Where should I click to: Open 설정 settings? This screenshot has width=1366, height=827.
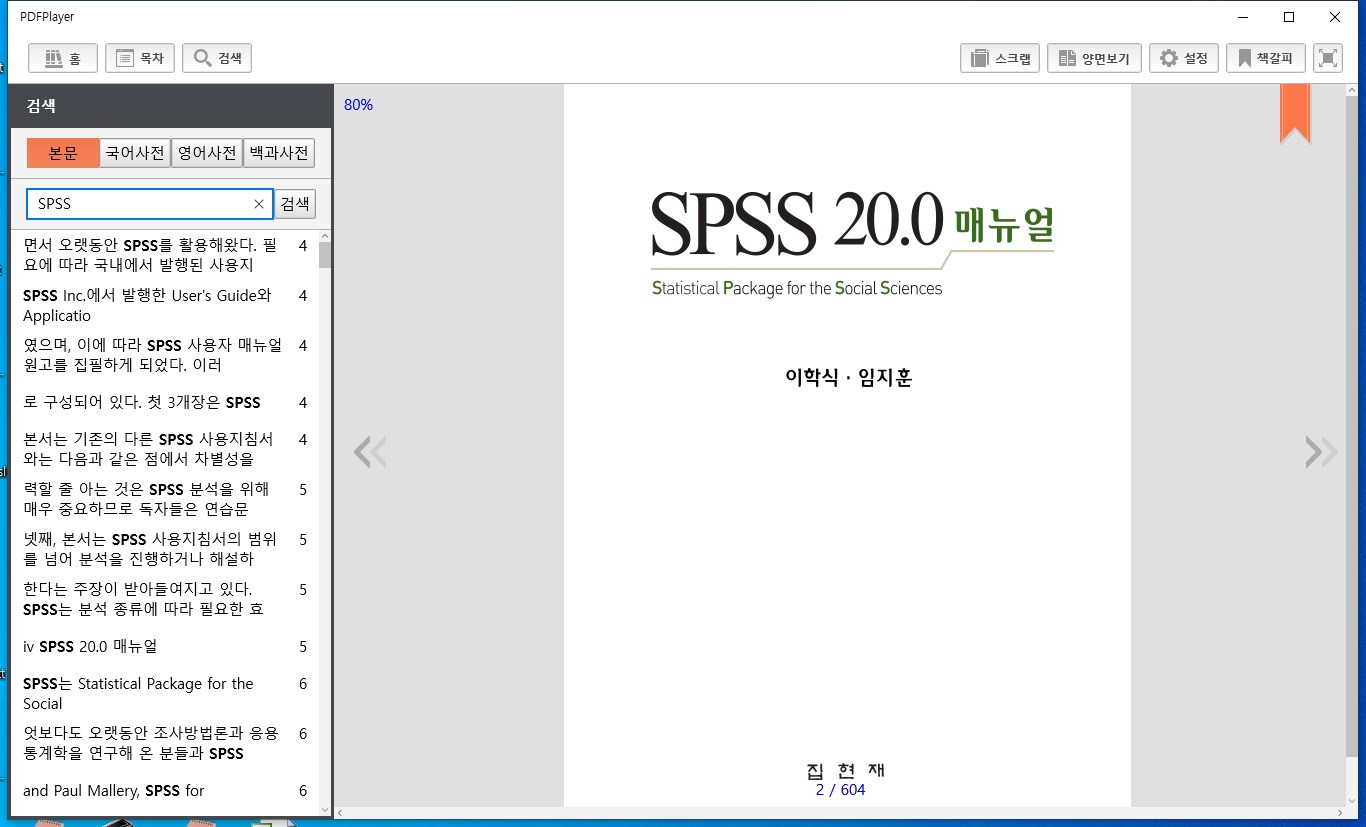pyautogui.click(x=1184, y=58)
